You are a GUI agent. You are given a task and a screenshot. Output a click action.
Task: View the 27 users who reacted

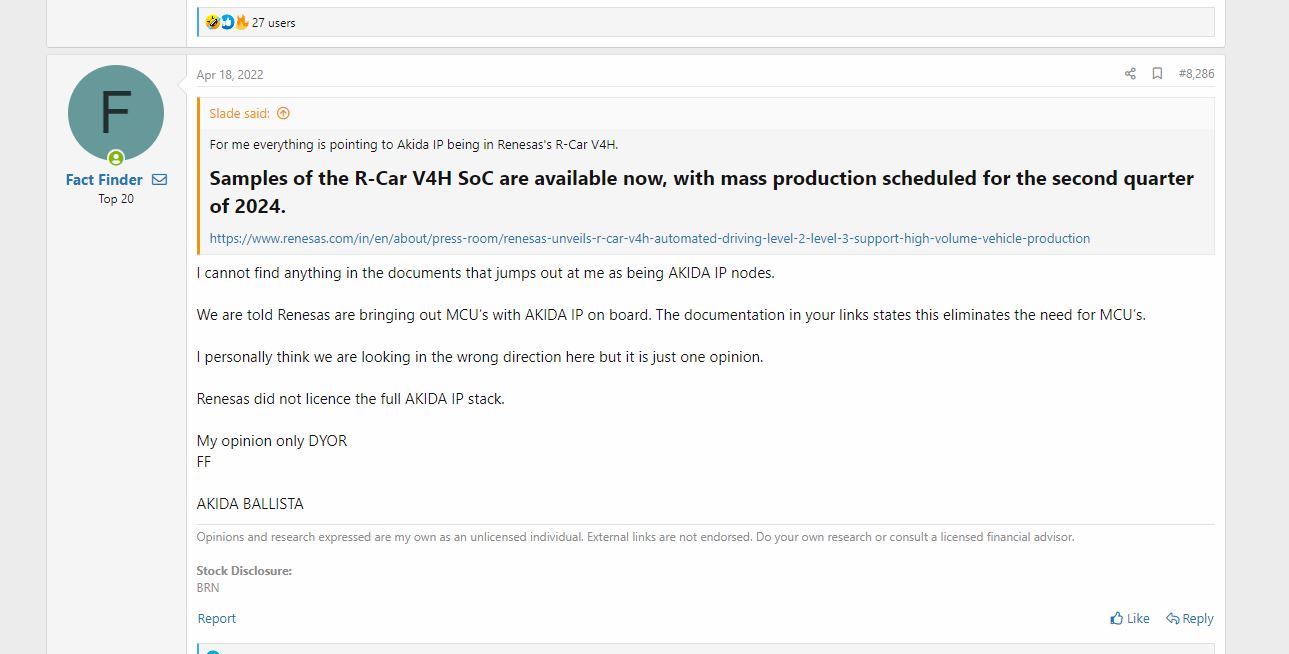[273, 23]
